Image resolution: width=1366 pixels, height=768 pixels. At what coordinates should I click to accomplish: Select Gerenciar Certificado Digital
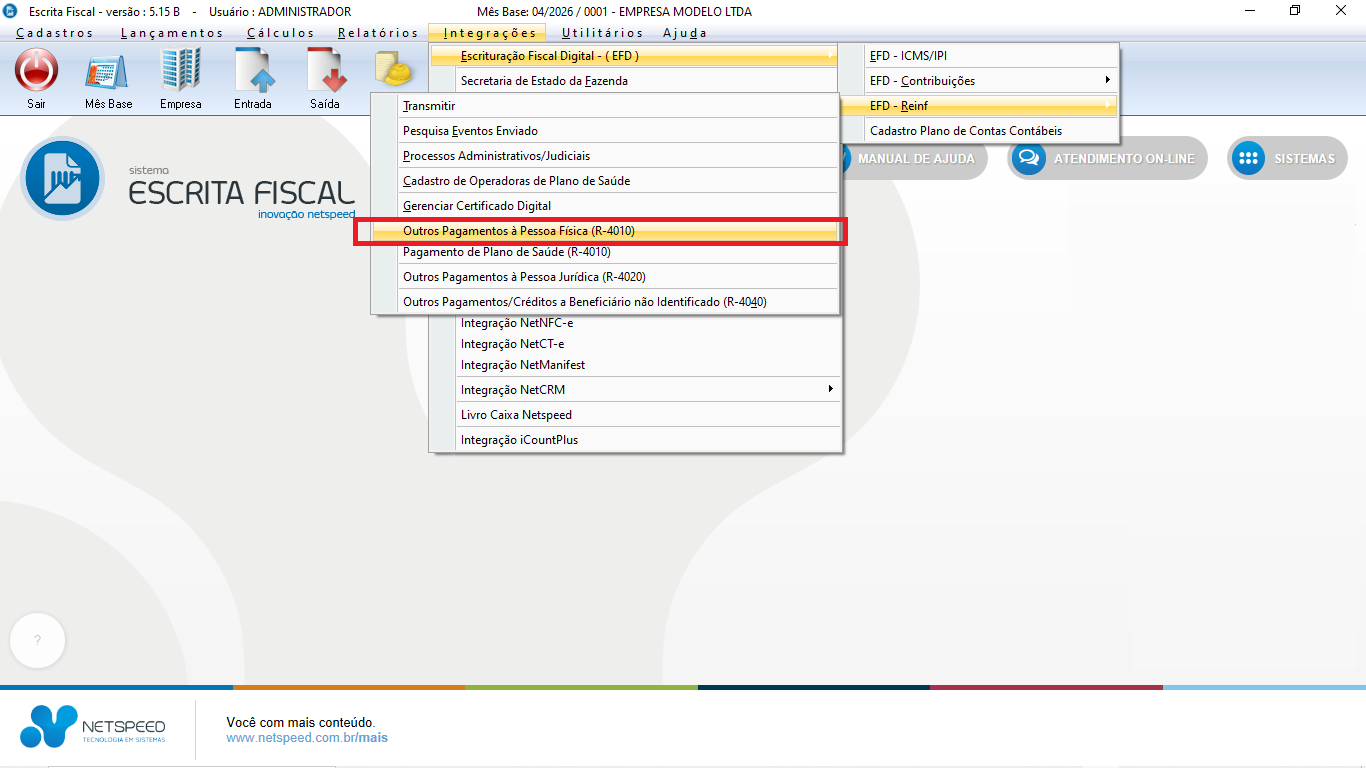(476, 206)
